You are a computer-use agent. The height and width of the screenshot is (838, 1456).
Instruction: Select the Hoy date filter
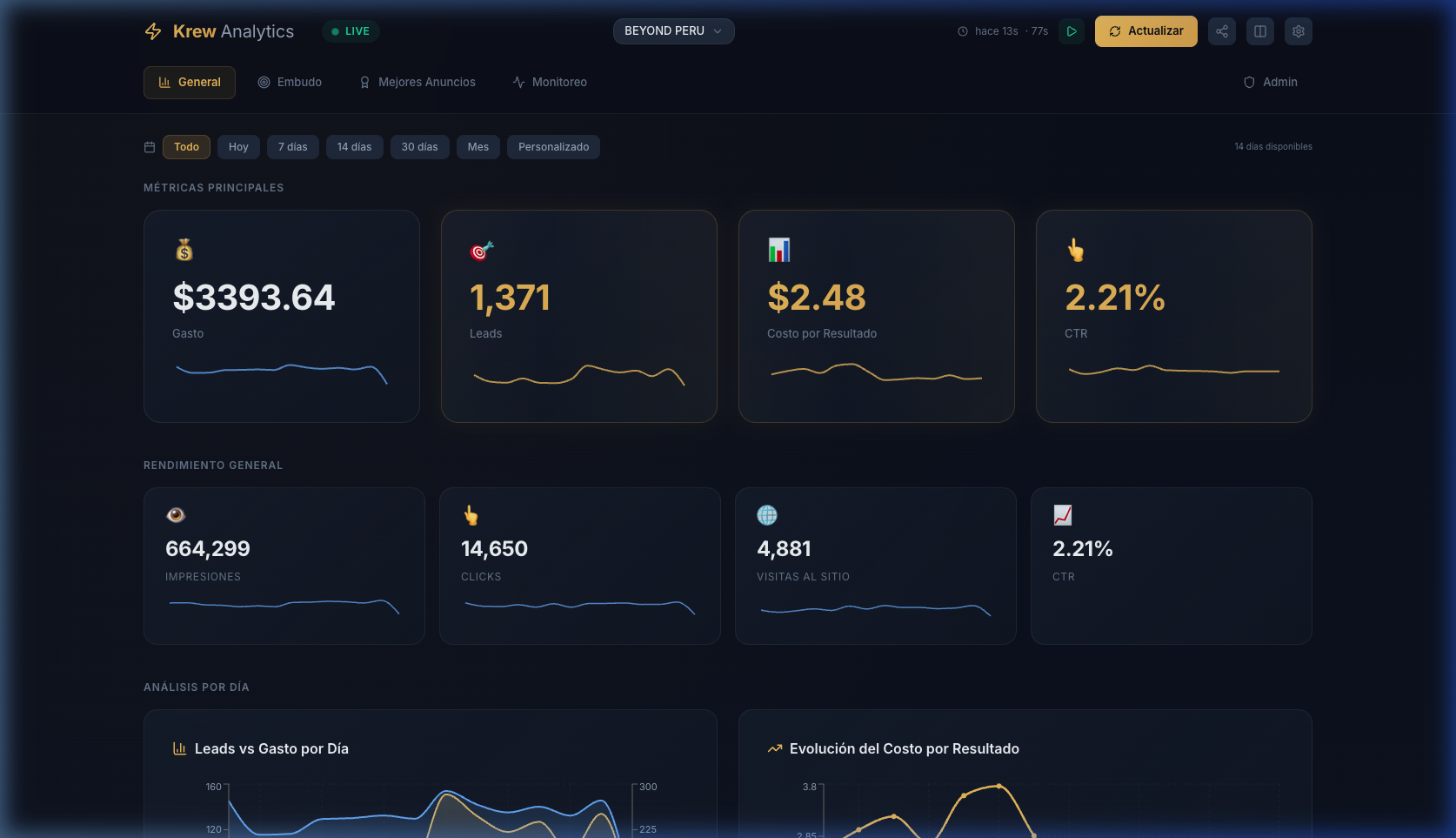238,147
